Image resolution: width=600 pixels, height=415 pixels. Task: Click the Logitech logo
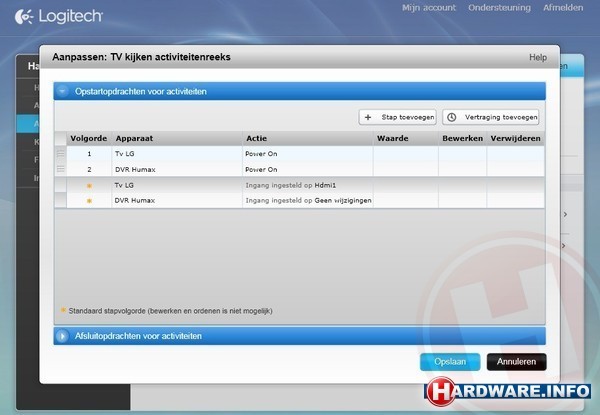tap(59, 16)
